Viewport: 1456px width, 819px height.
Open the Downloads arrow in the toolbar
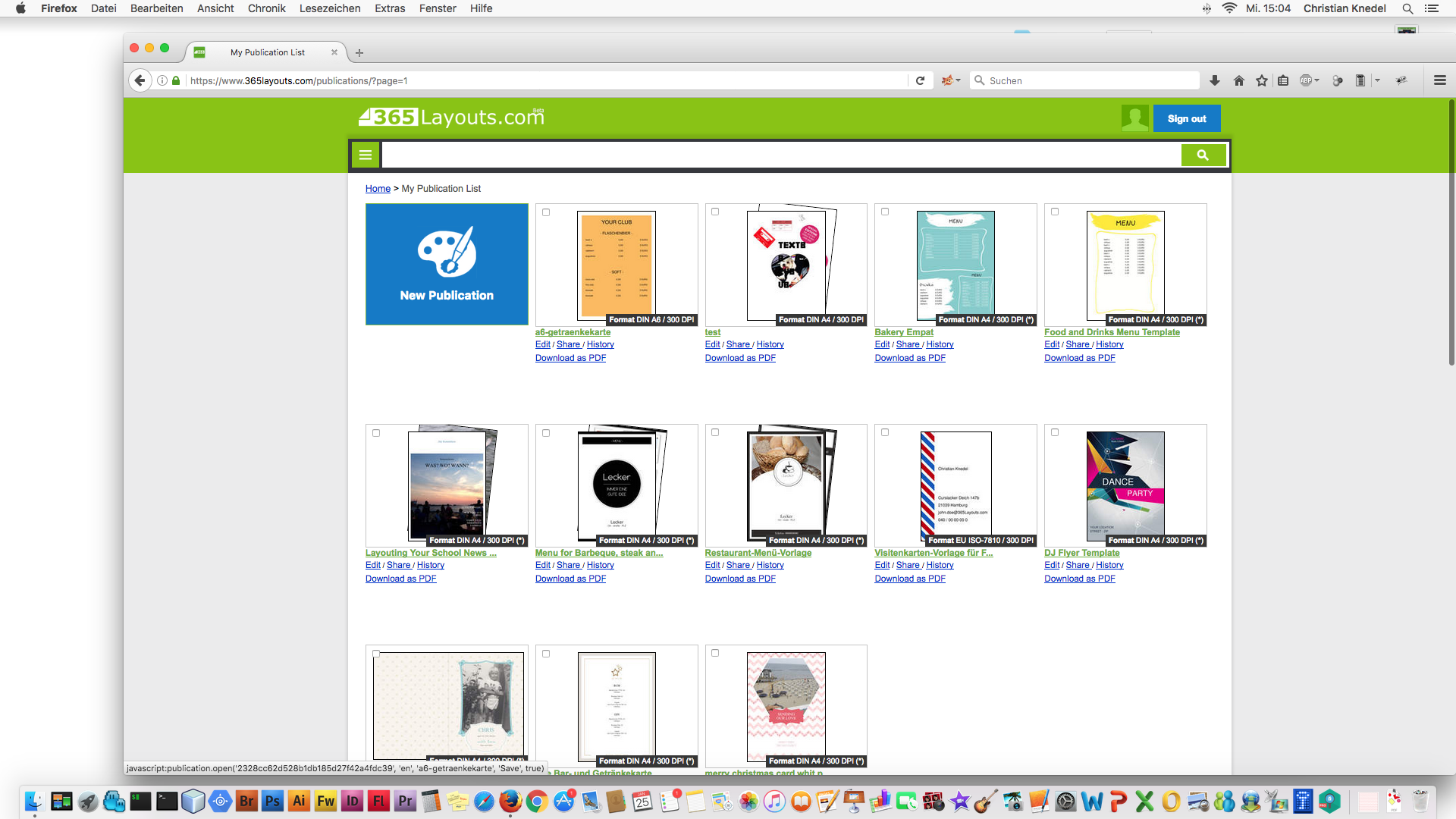click(x=1215, y=80)
